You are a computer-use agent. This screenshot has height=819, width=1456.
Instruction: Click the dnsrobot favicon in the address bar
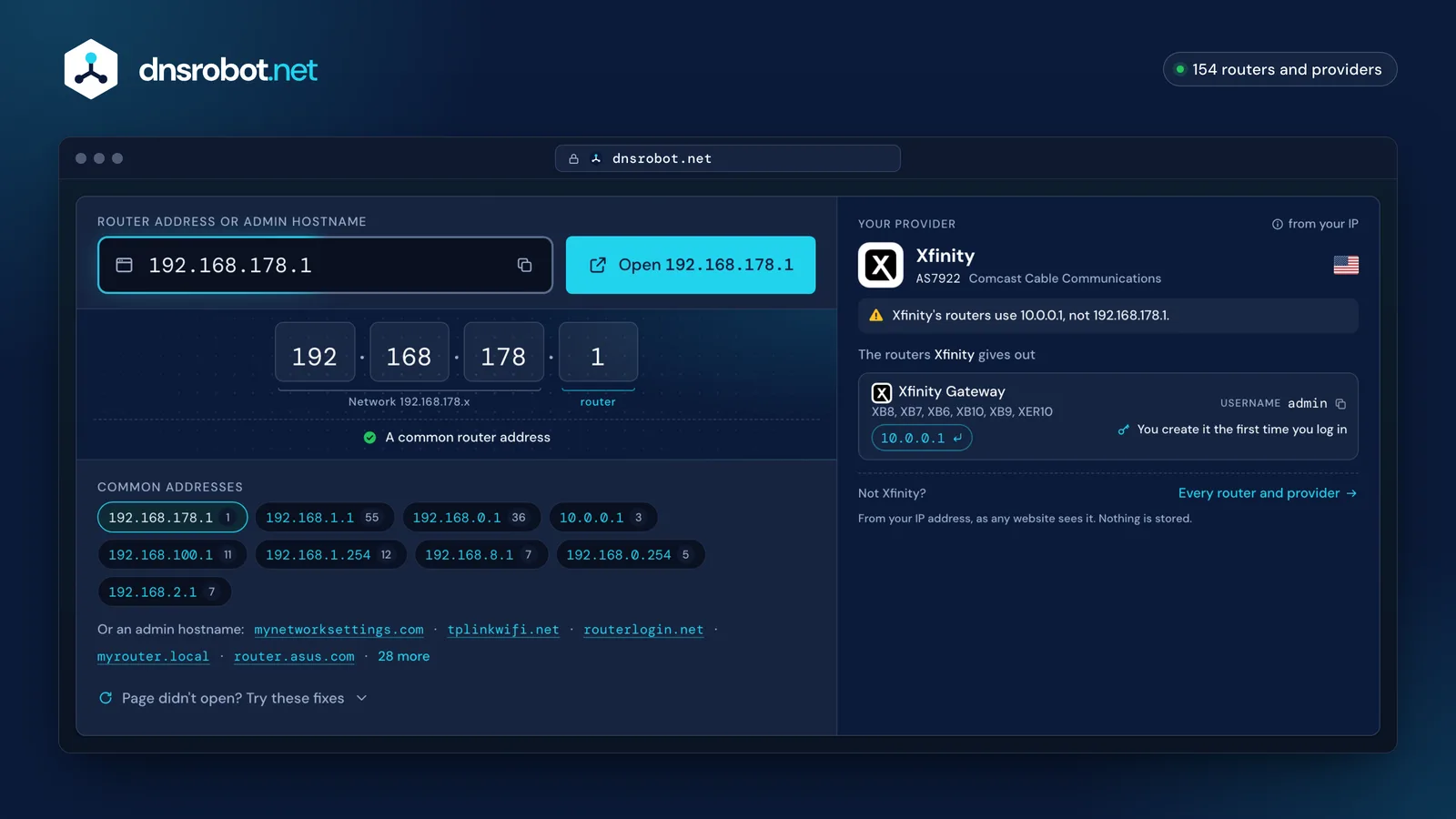coord(596,158)
